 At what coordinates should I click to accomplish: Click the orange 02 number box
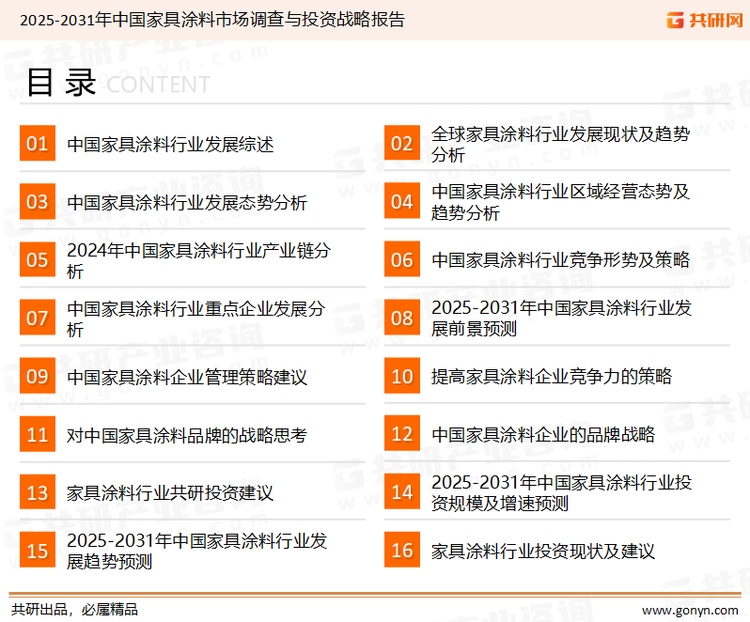pyautogui.click(x=402, y=143)
